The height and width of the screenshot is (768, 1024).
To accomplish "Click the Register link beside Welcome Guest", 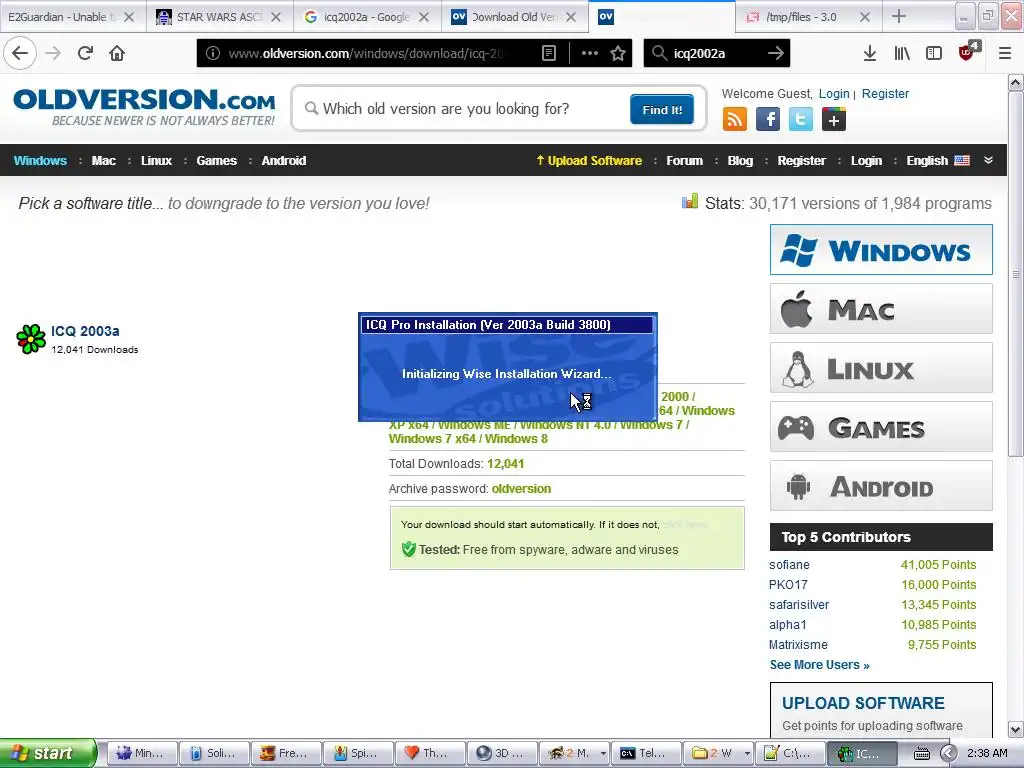I will coord(885,93).
